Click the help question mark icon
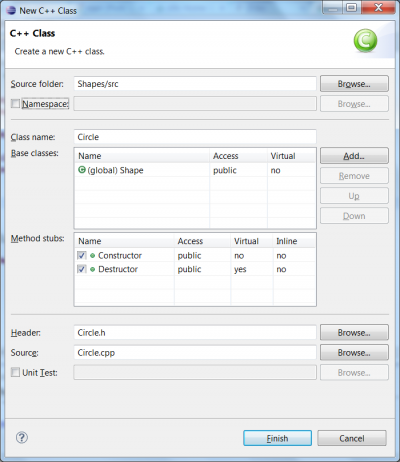400x462 pixels. point(22,437)
